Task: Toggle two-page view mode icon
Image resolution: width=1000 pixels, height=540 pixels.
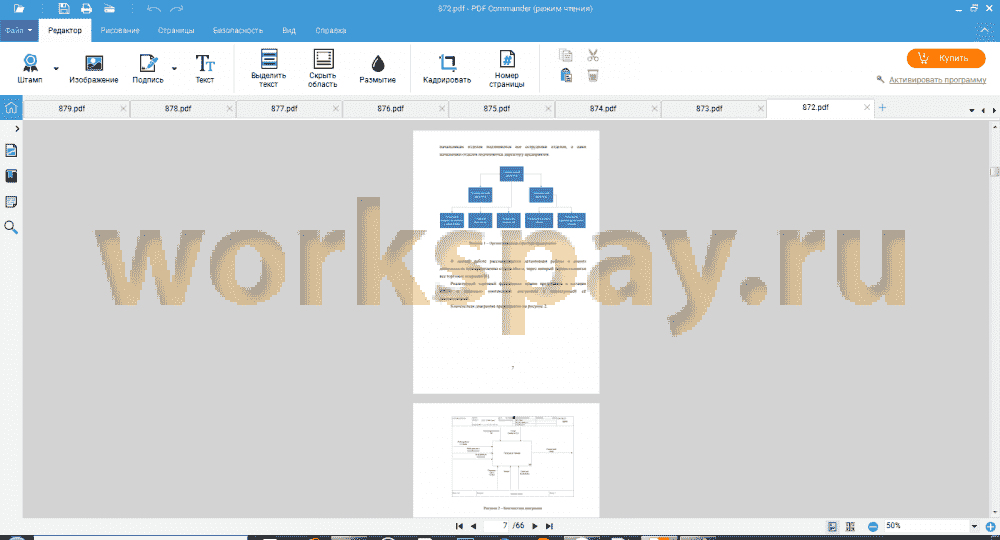Action: (850, 527)
